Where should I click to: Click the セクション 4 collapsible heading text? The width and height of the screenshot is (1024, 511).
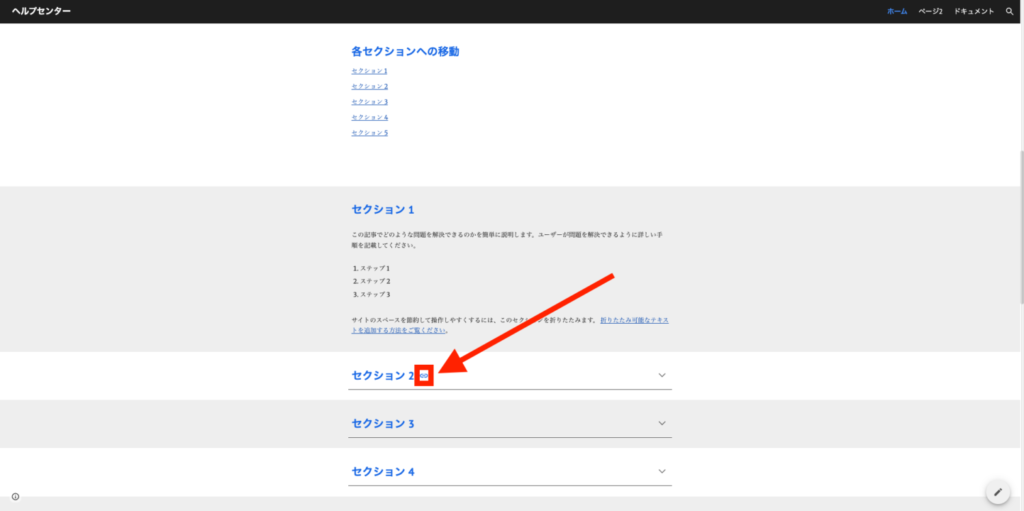click(382, 471)
